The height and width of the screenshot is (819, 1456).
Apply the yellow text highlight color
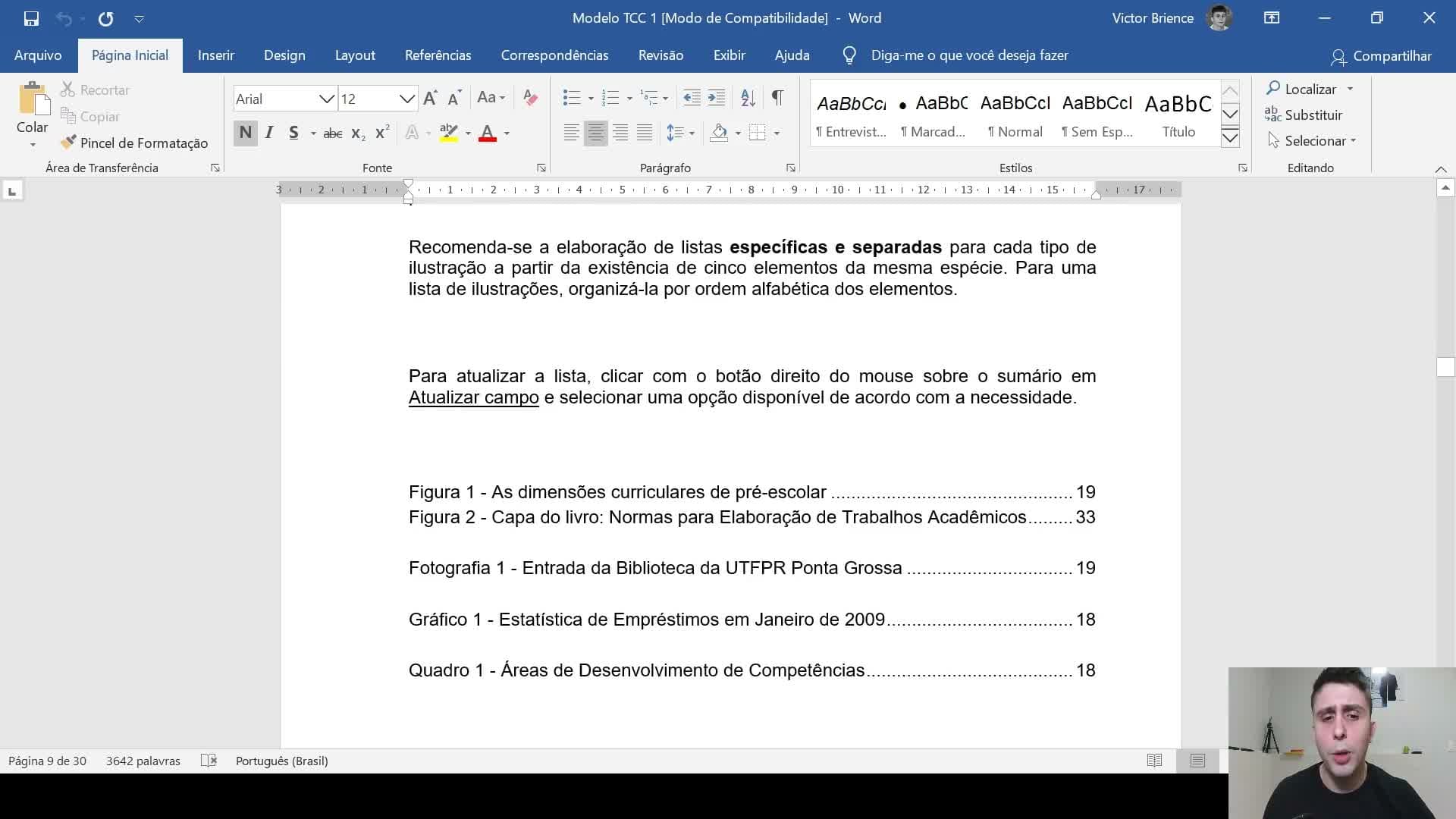pos(449,133)
